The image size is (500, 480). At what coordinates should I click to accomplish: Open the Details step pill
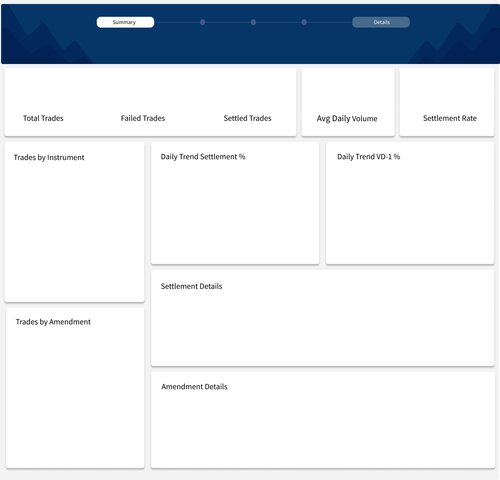[x=381, y=22]
